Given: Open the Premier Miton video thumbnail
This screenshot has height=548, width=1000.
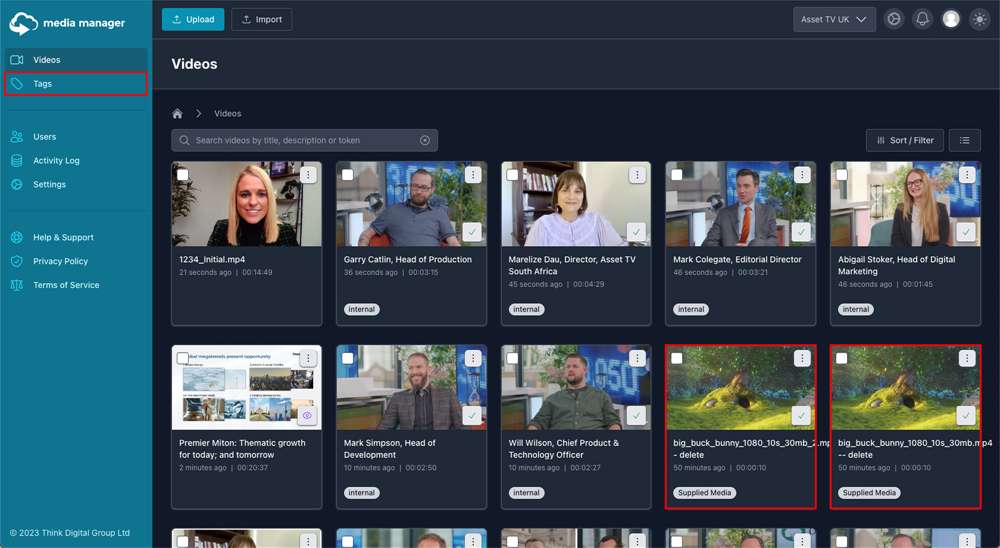Looking at the screenshot, I should point(247,388).
